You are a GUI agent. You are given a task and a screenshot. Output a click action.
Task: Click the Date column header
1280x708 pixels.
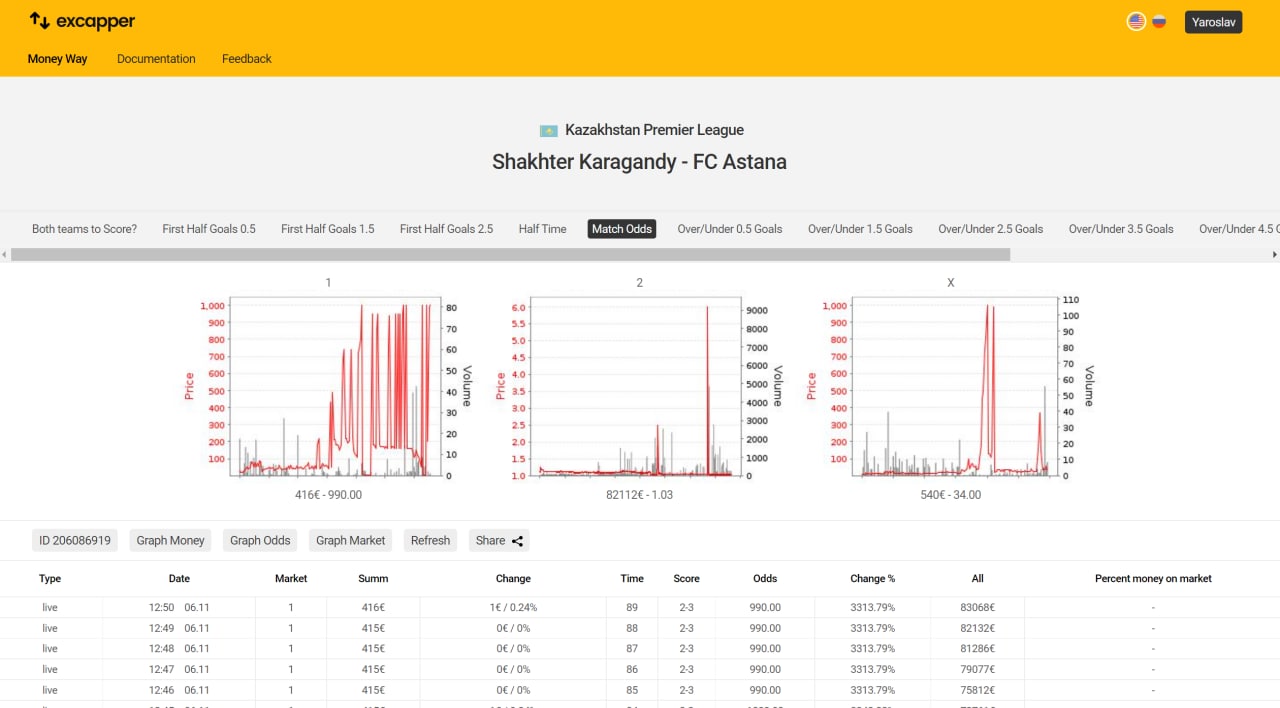tap(179, 579)
